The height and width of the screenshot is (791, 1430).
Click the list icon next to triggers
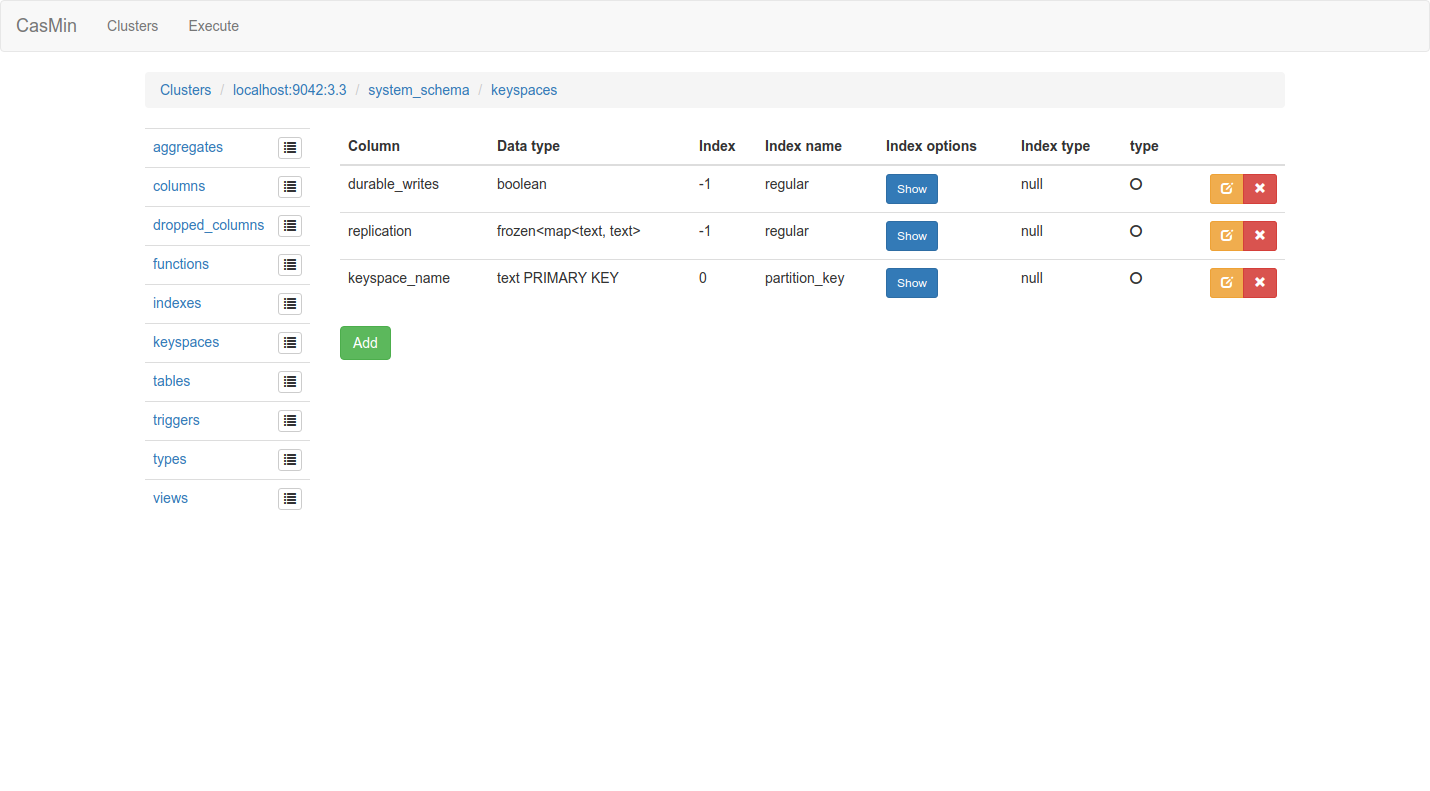coord(290,421)
